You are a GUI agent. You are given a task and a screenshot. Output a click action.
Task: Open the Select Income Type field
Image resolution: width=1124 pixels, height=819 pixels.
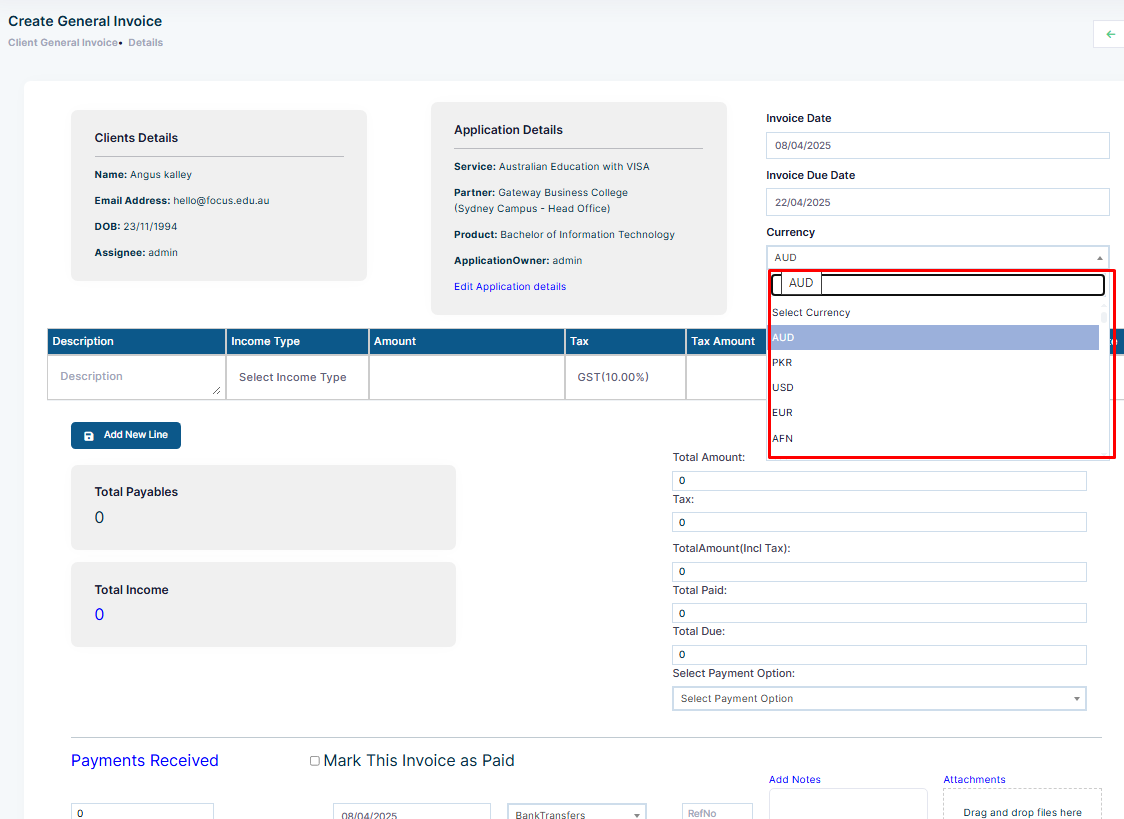click(x=297, y=377)
